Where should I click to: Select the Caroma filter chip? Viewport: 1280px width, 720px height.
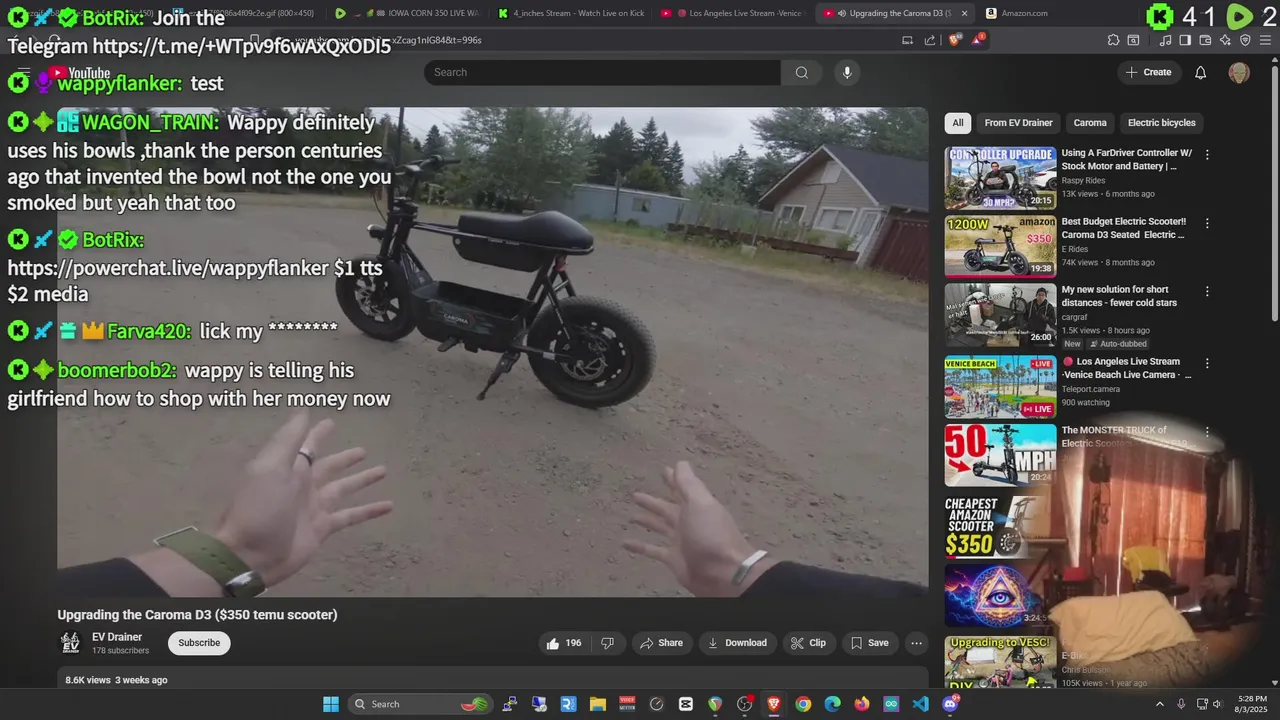pyautogui.click(x=1090, y=123)
